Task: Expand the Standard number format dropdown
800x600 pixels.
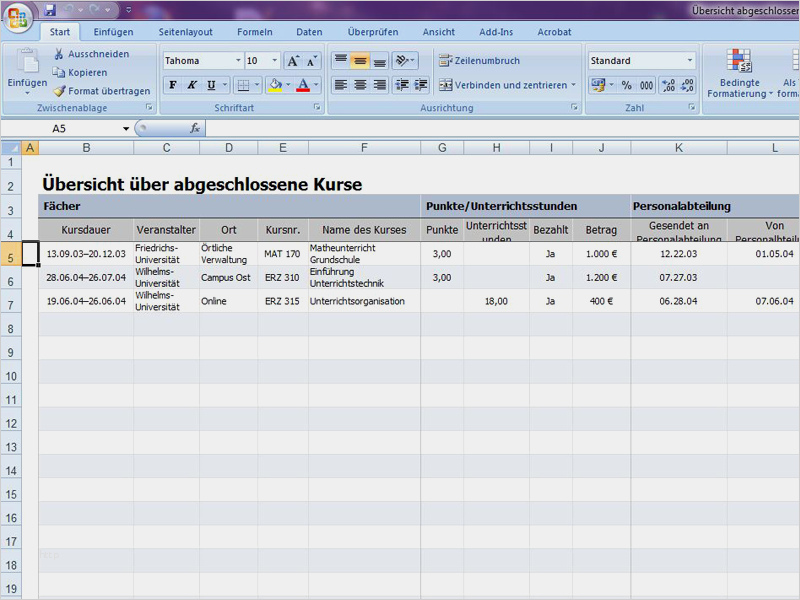Action: (689, 61)
